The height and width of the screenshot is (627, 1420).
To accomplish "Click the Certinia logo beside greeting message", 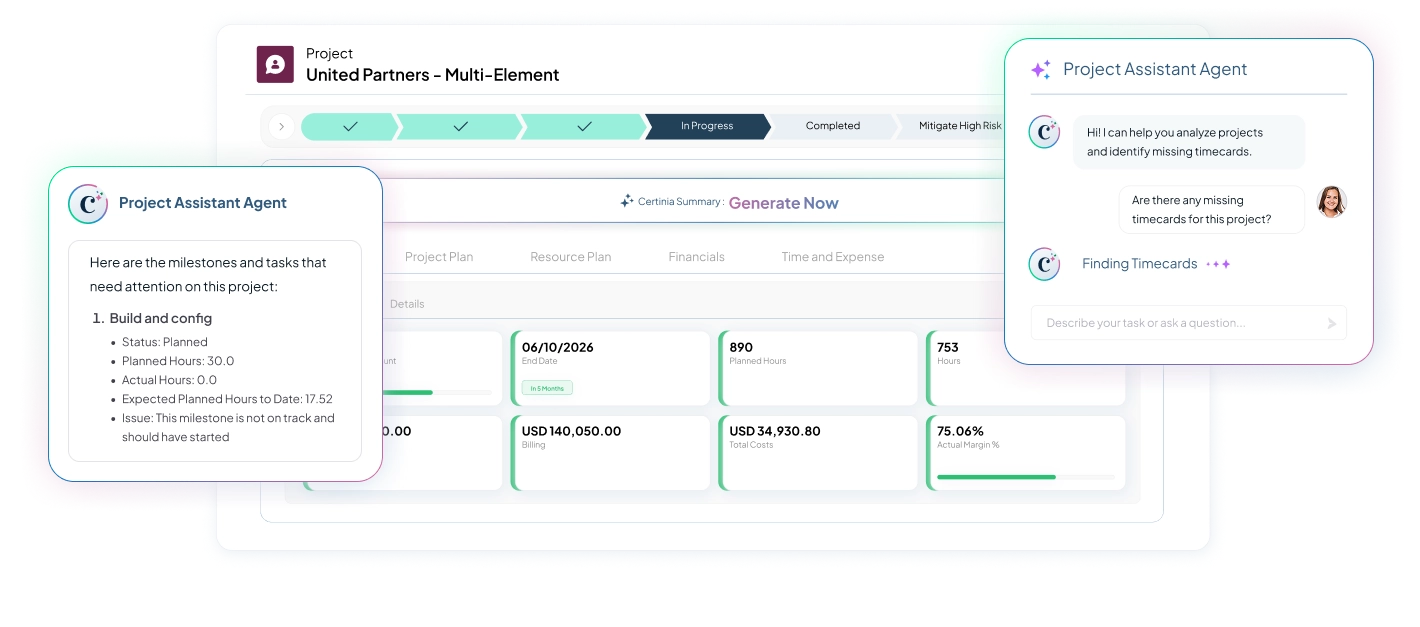I will pyautogui.click(x=1044, y=132).
